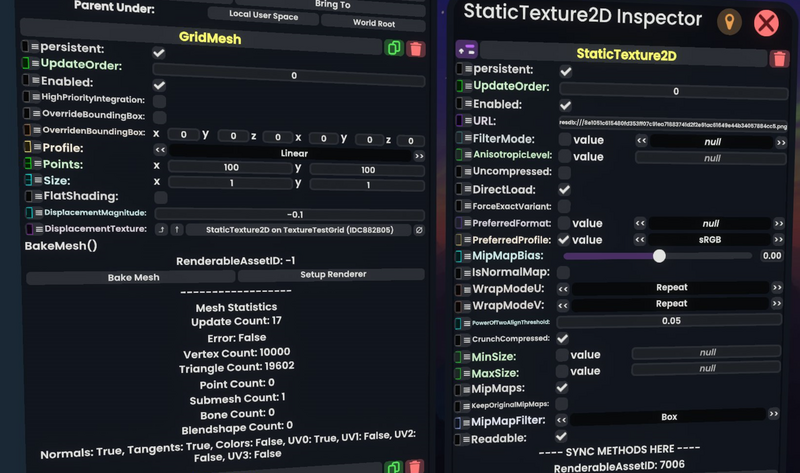
Task: Click the curved-arrow icon next to DisplacementTexture label
Action: (161, 230)
